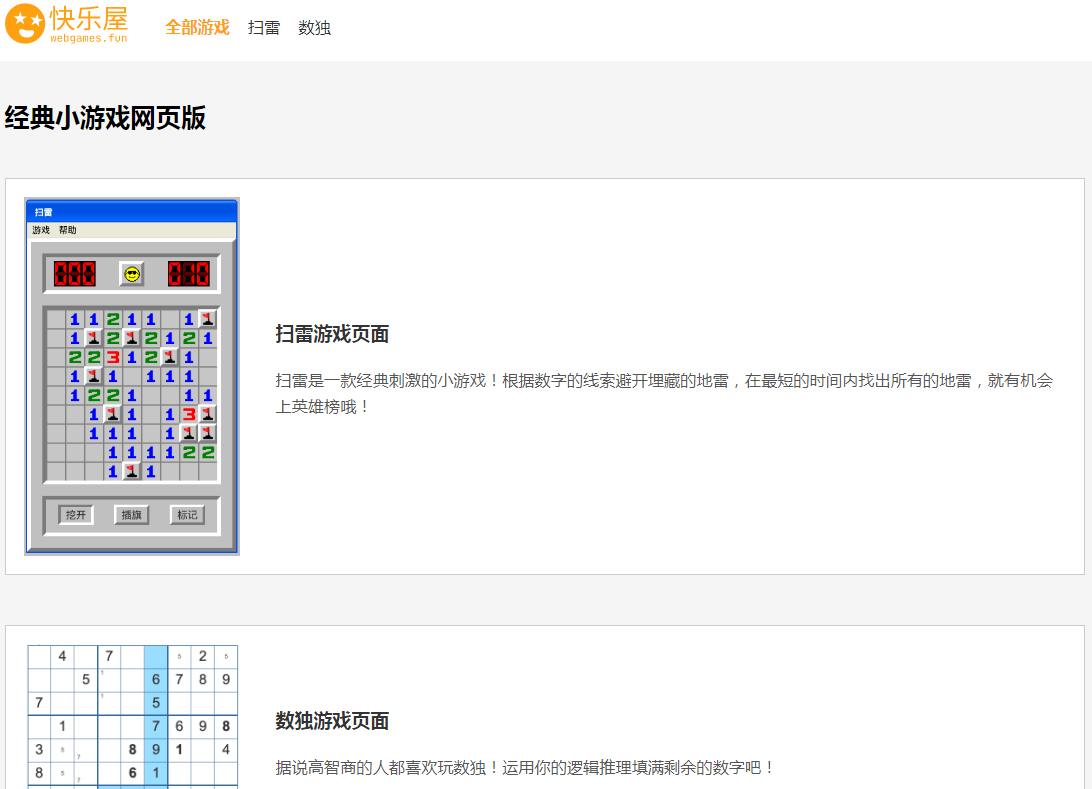Go to 数独 in the top navigation
The image size is (1092, 789).
pyautogui.click(x=314, y=28)
